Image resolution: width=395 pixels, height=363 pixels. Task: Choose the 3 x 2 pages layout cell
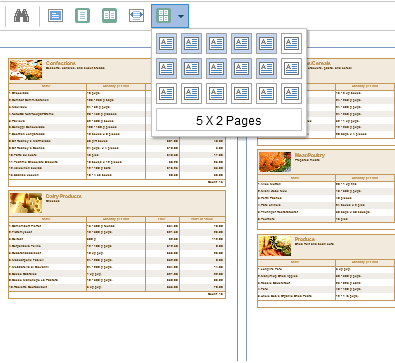pyautogui.click(x=216, y=68)
